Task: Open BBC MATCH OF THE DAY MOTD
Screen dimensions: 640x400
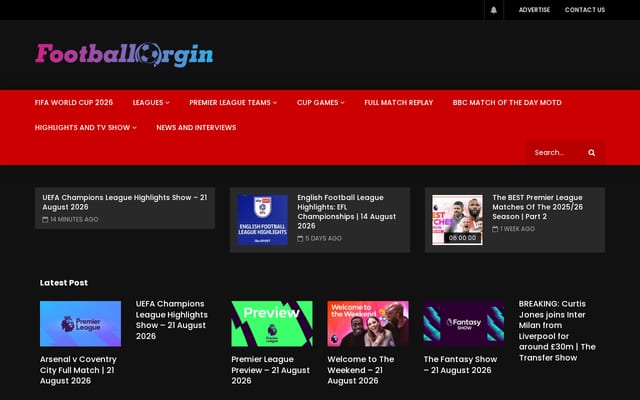Action: [x=507, y=102]
